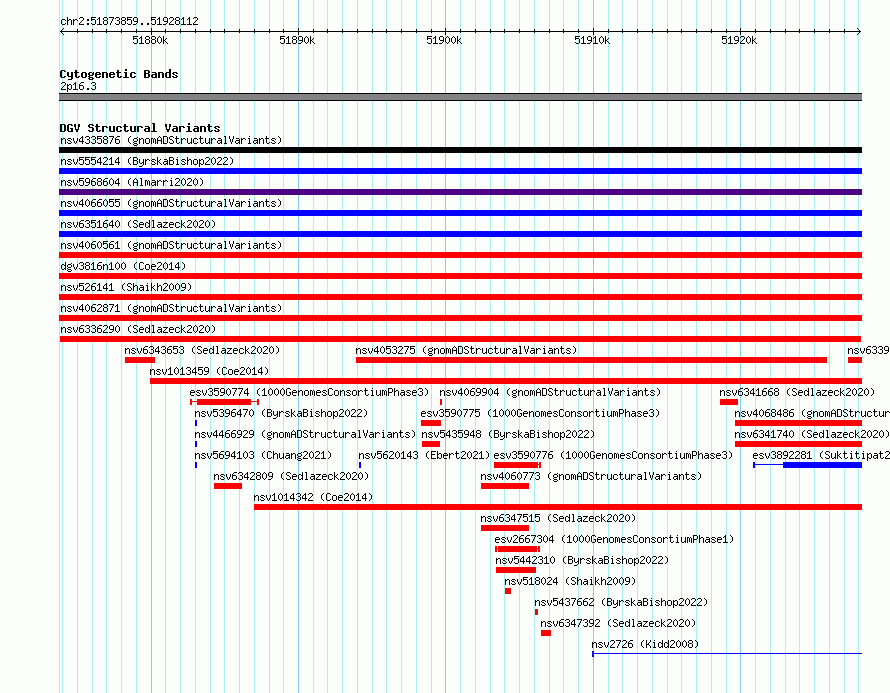Select the black nsv4335876 variant bar

point(460,150)
